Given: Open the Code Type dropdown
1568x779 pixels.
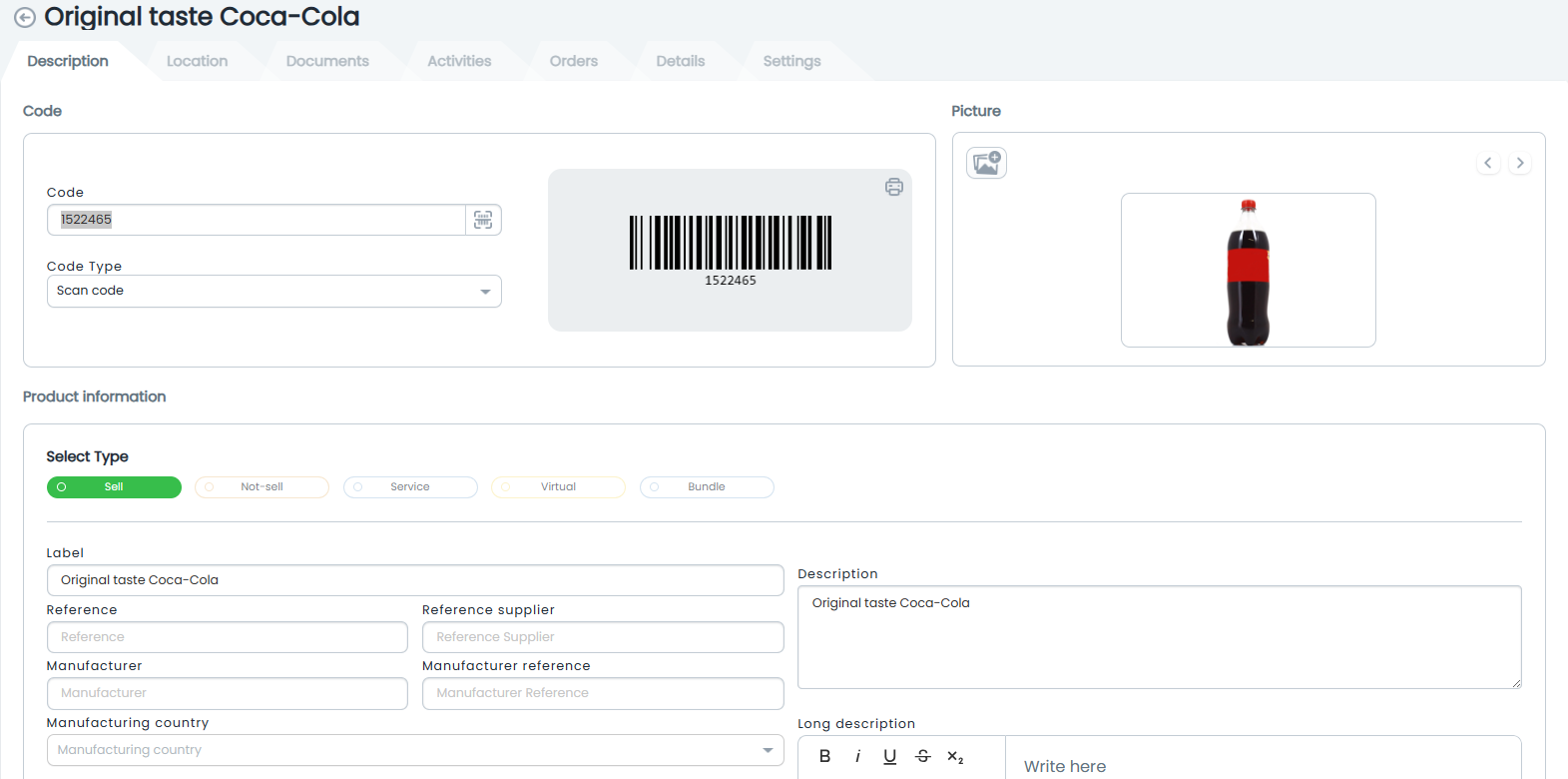Looking at the screenshot, I should tap(274, 292).
